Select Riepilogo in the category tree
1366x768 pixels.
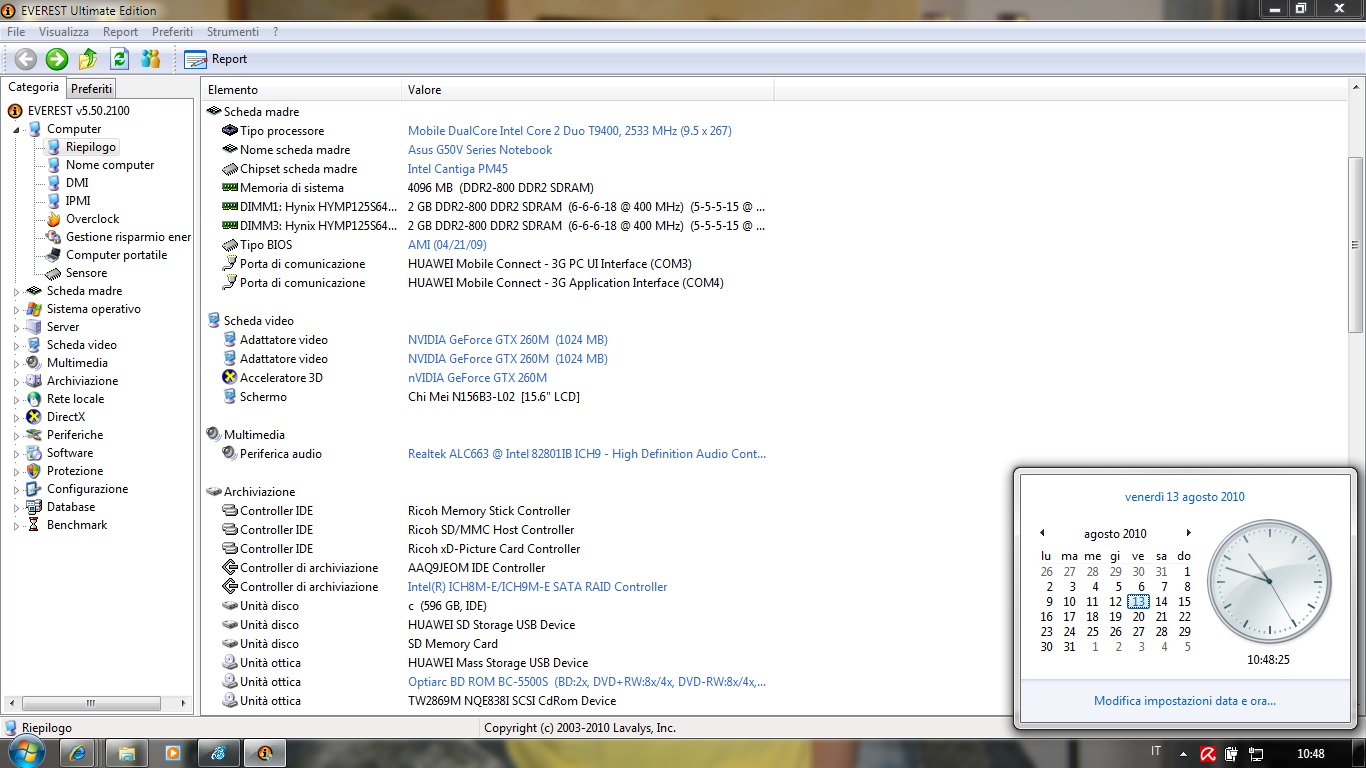coord(91,147)
